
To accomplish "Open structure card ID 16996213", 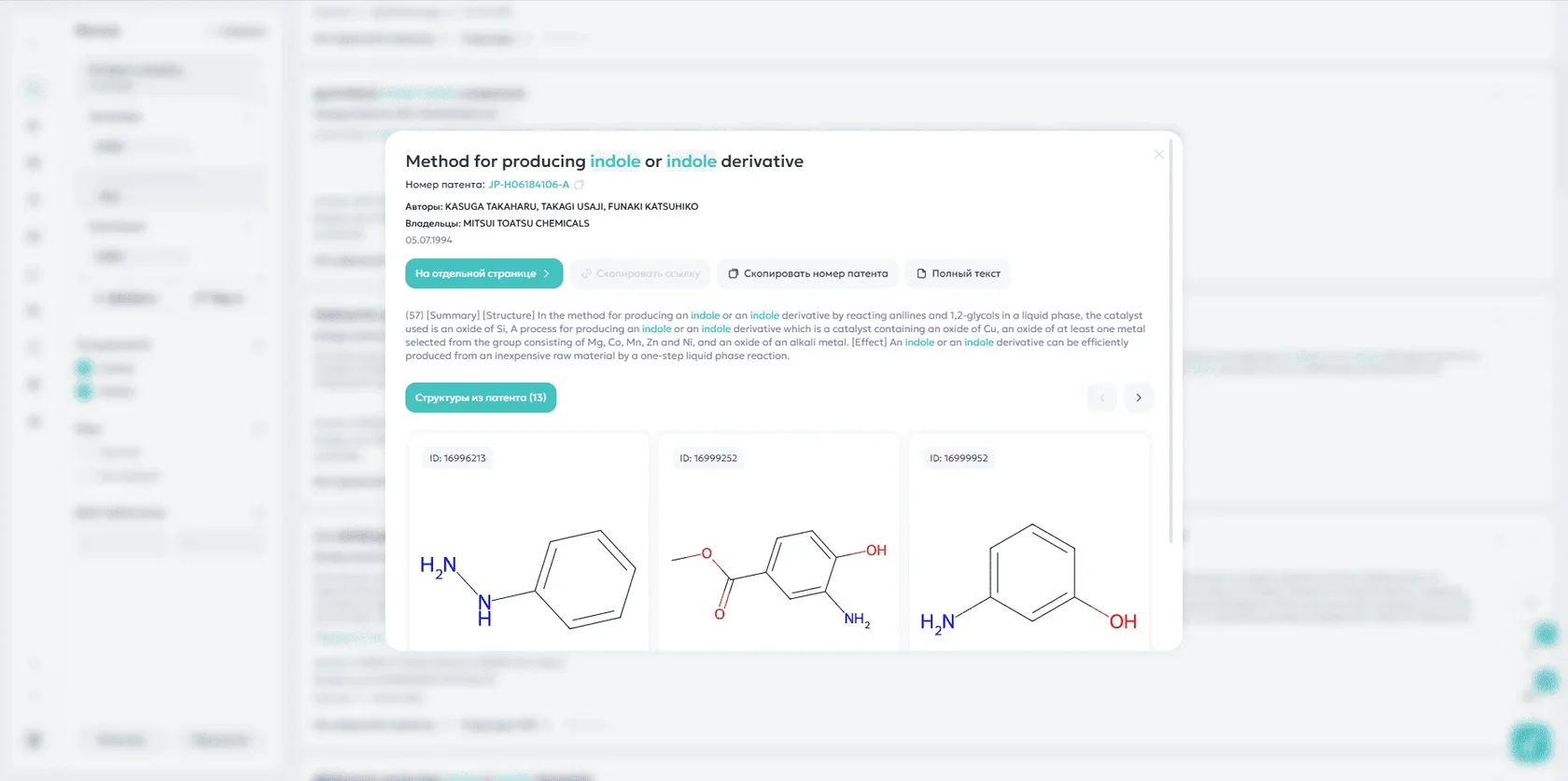I will (x=528, y=541).
